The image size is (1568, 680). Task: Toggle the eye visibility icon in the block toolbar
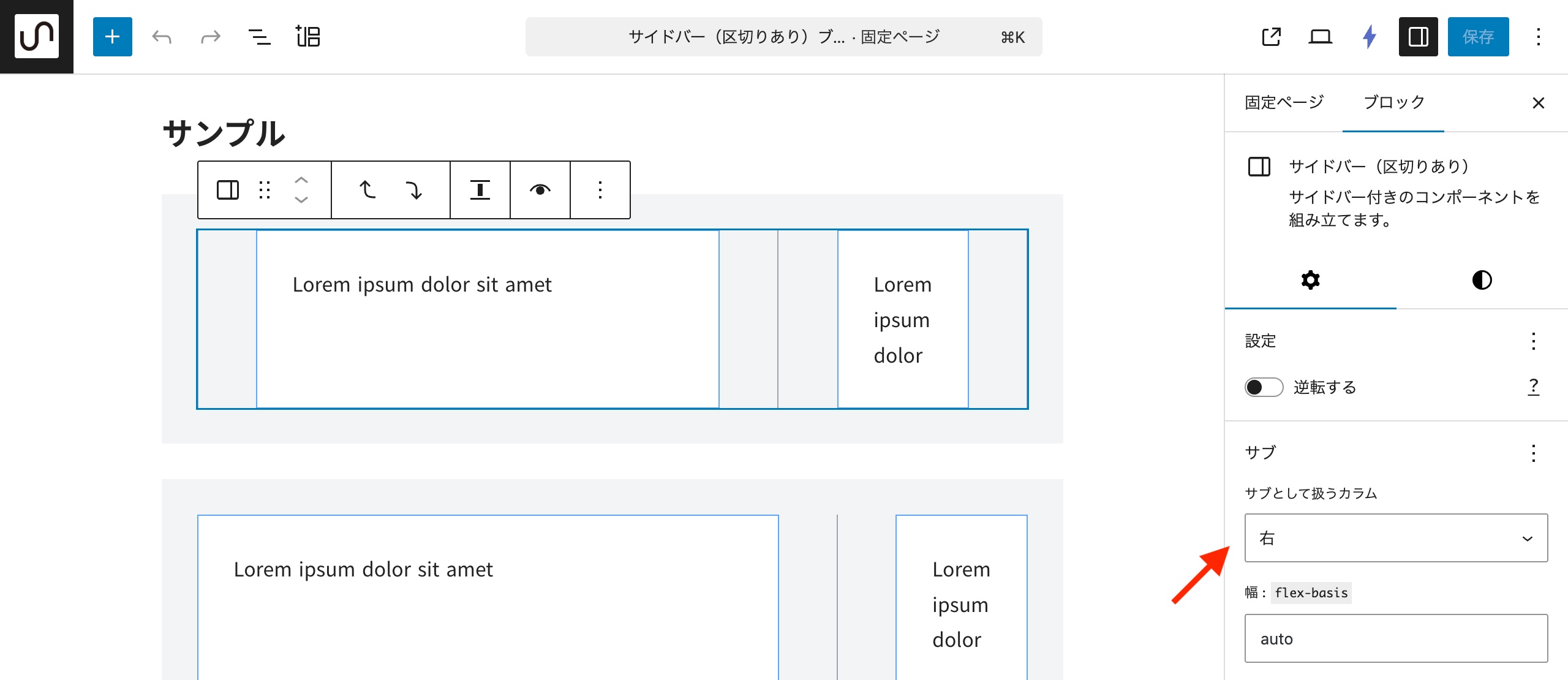coord(540,190)
